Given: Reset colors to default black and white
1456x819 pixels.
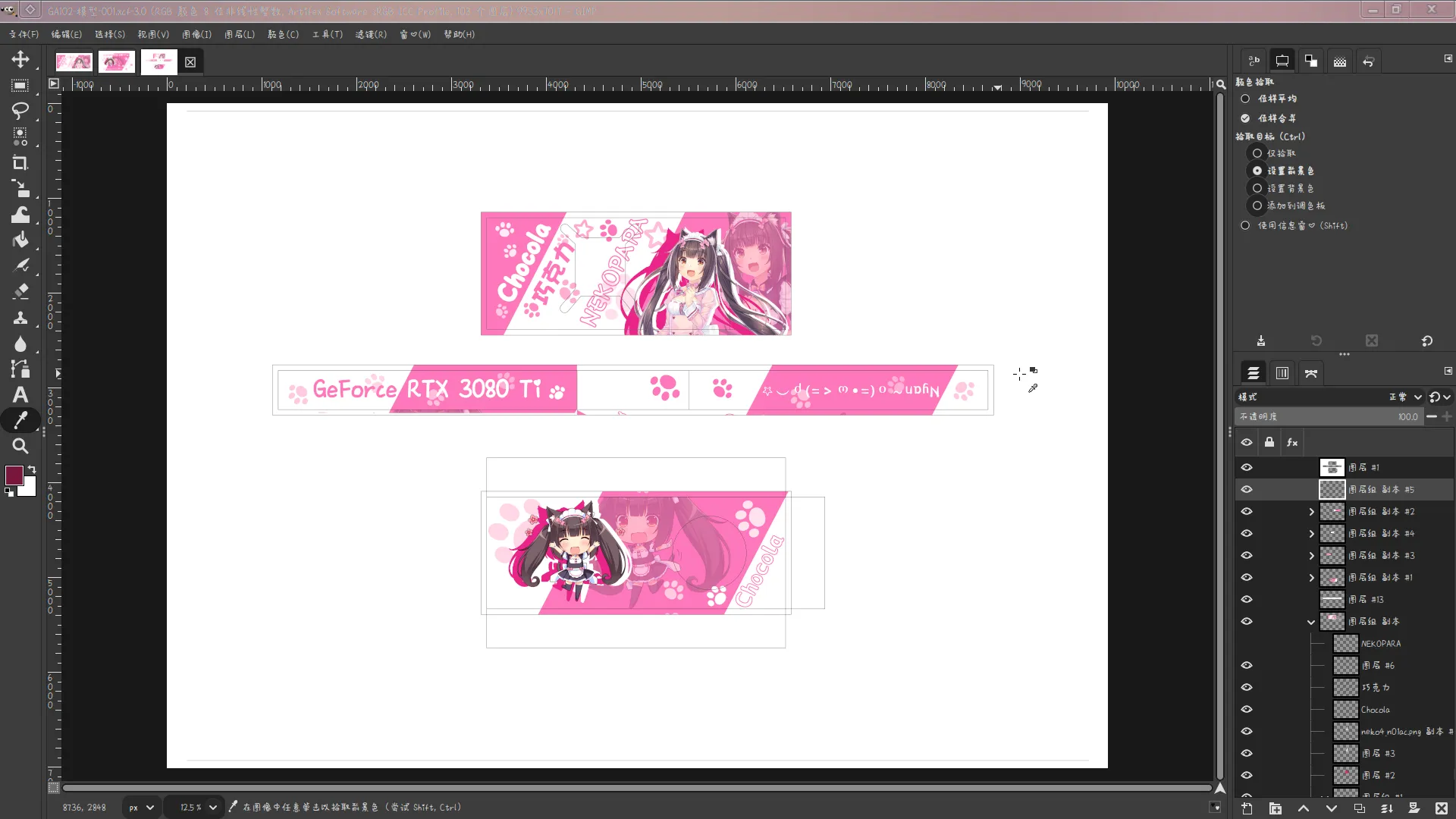Looking at the screenshot, I should [x=9, y=492].
